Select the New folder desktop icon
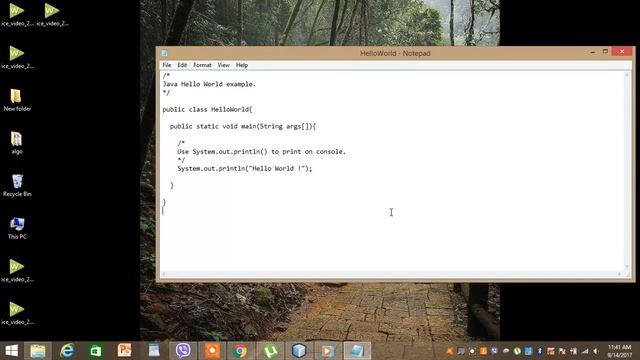Screen dimensions: 640x360 (x=17, y=100)
